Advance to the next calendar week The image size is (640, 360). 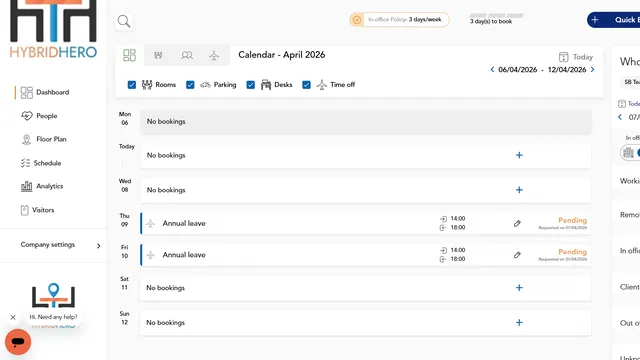[x=592, y=69]
